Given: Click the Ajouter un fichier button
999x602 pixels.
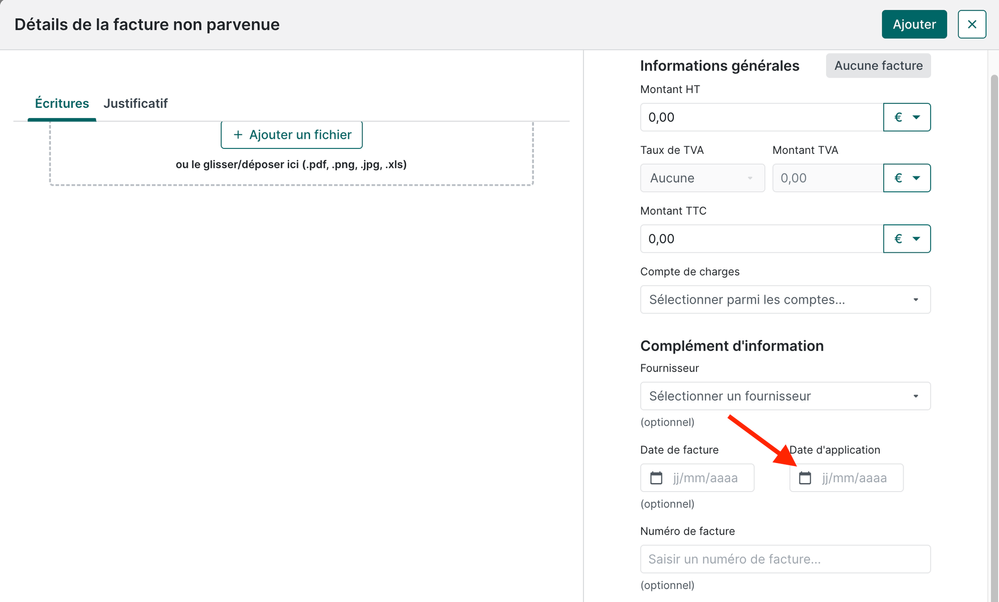Looking at the screenshot, I should click(x=292, y=134).
